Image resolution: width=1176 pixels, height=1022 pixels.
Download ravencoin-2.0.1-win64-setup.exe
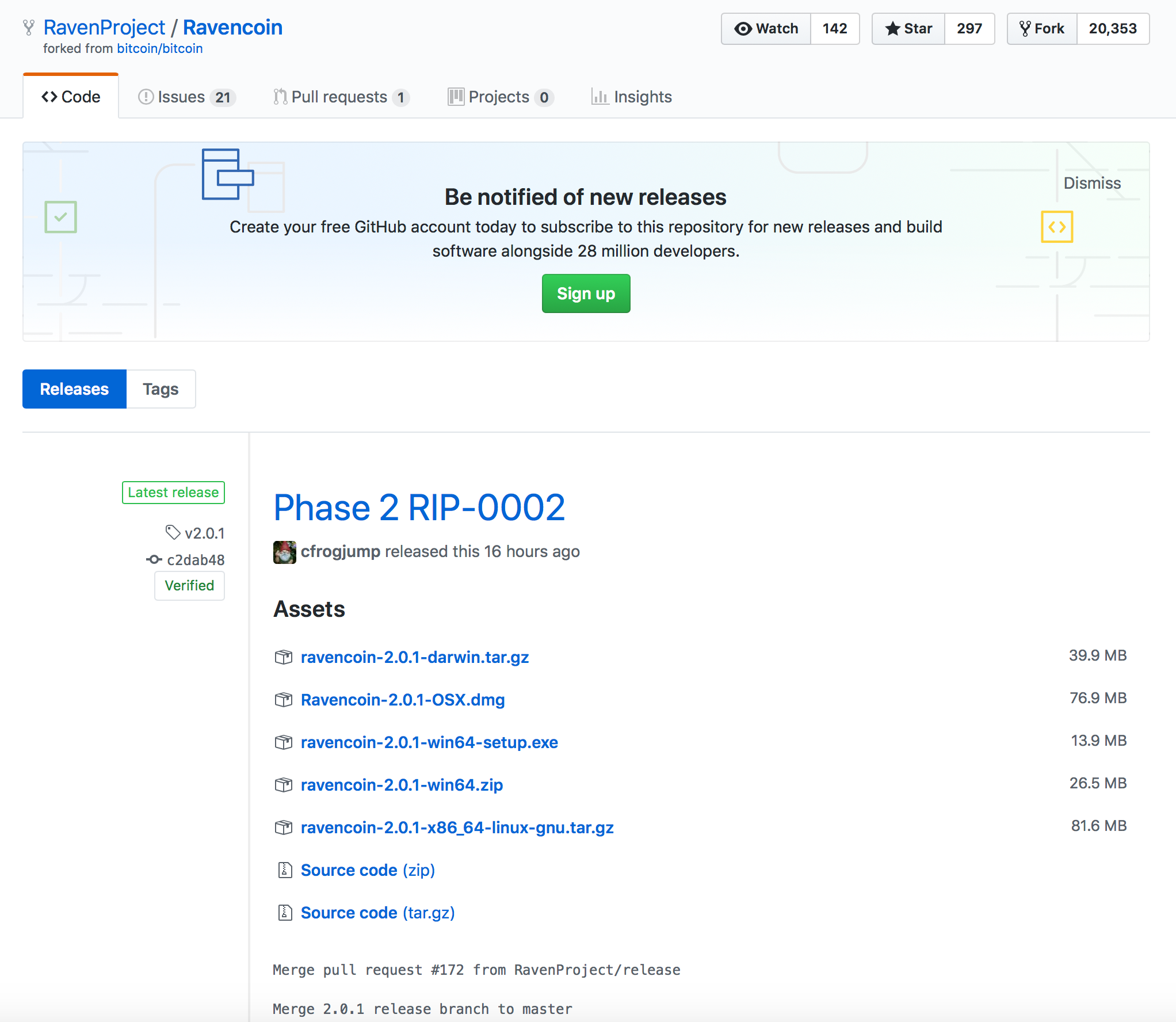click(429, 742)
